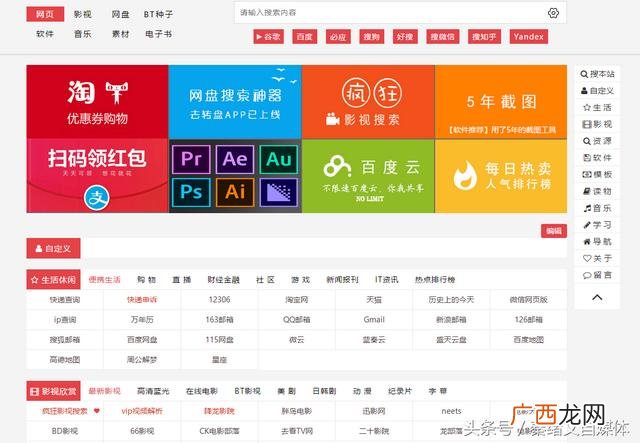Open the 淘 优惠券购物 banner

pyautogui.click(x=97, y=102)
